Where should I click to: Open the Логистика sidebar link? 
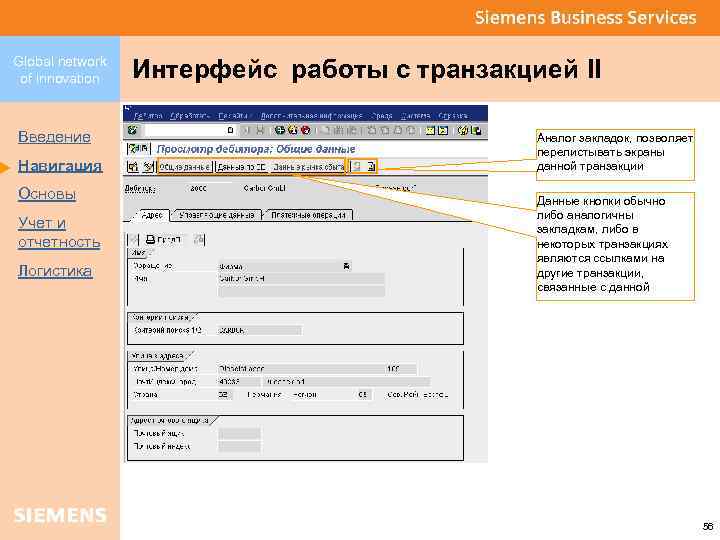(55, 271)
